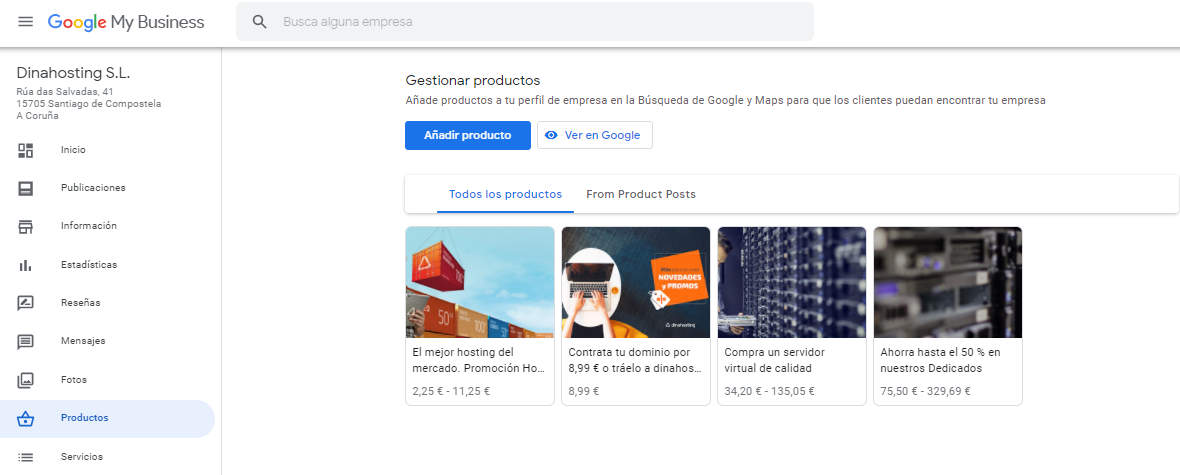Screen dimensions: 1180x475
Task: Click the Dinahosting S.L. business name
Action: click(73, 74)
